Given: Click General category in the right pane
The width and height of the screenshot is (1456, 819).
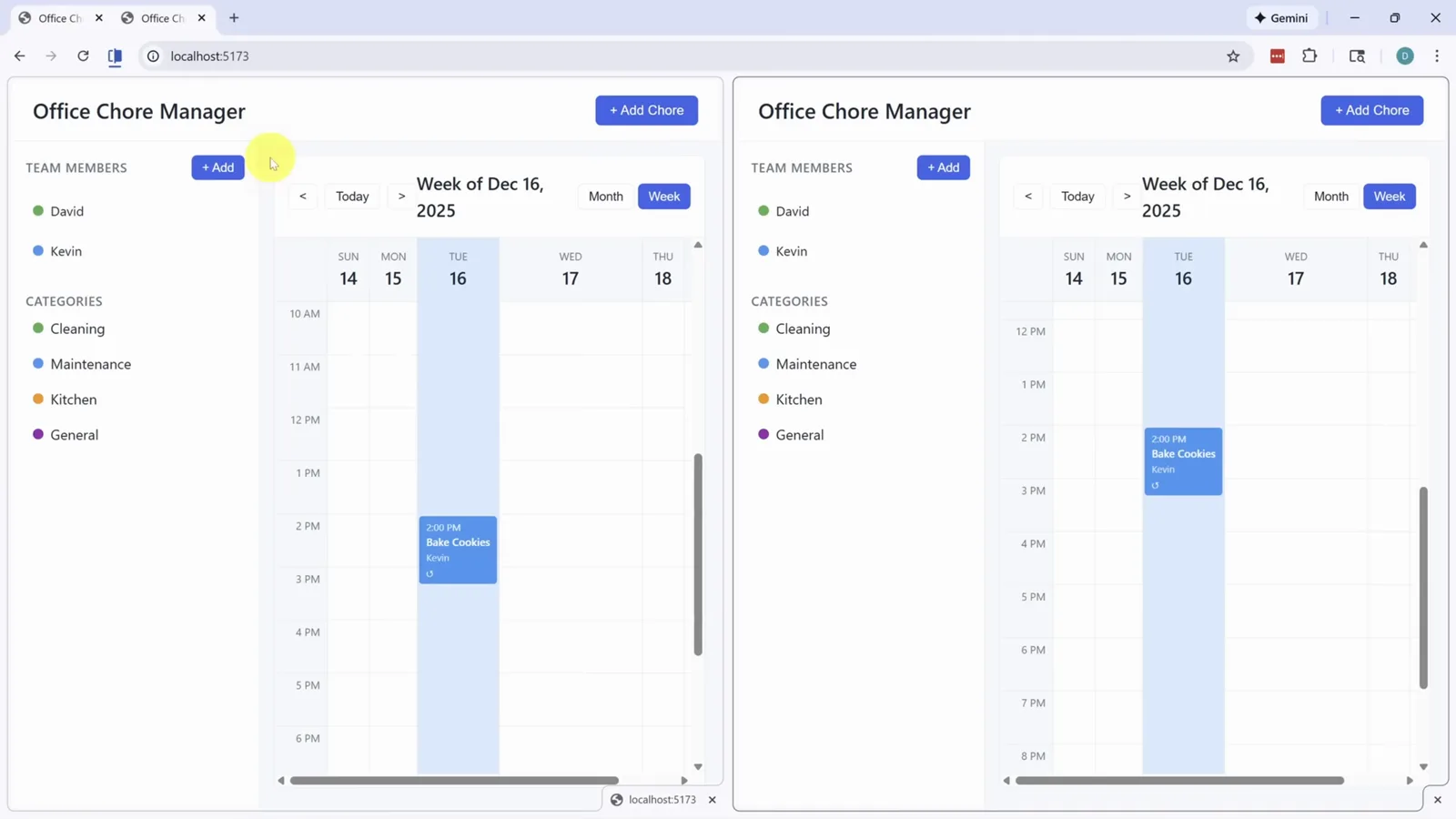Looking at the screenshot, I should pos(799,435).
